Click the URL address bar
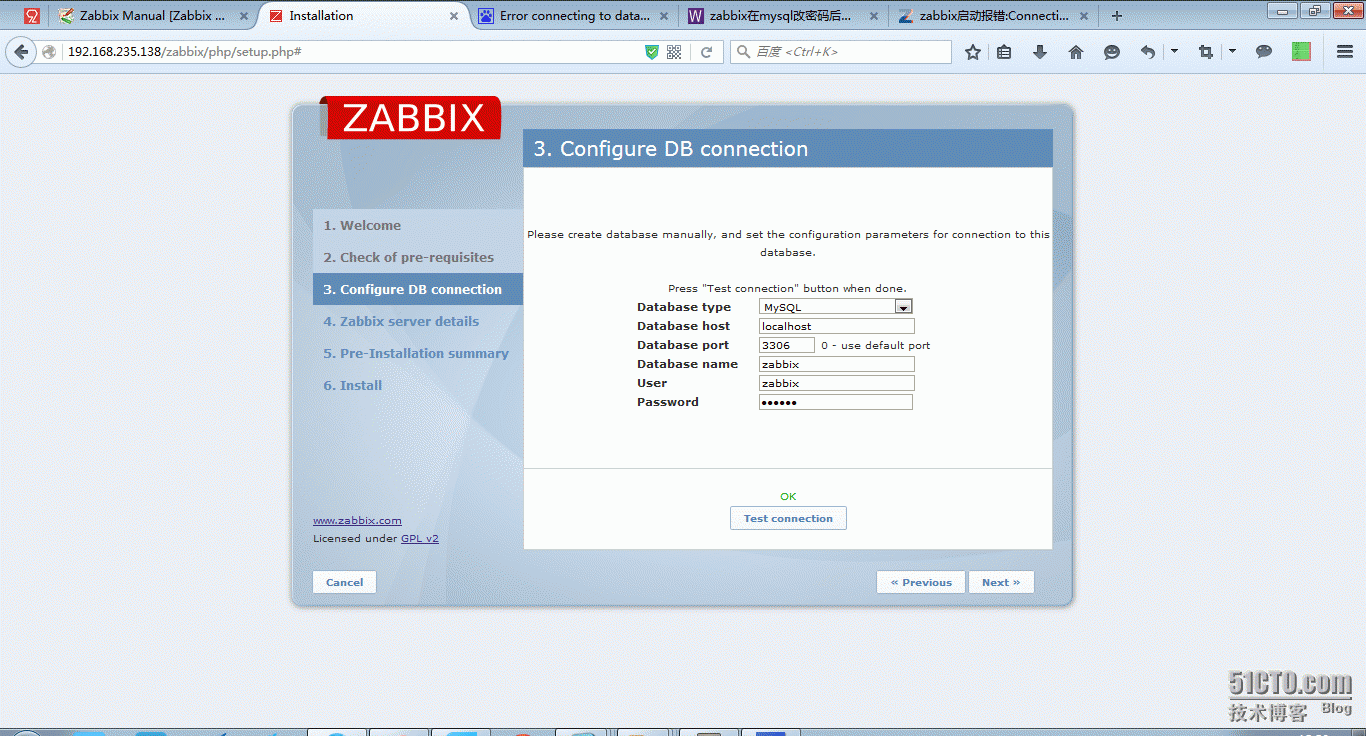The image size is (1366, 736). 350,52
